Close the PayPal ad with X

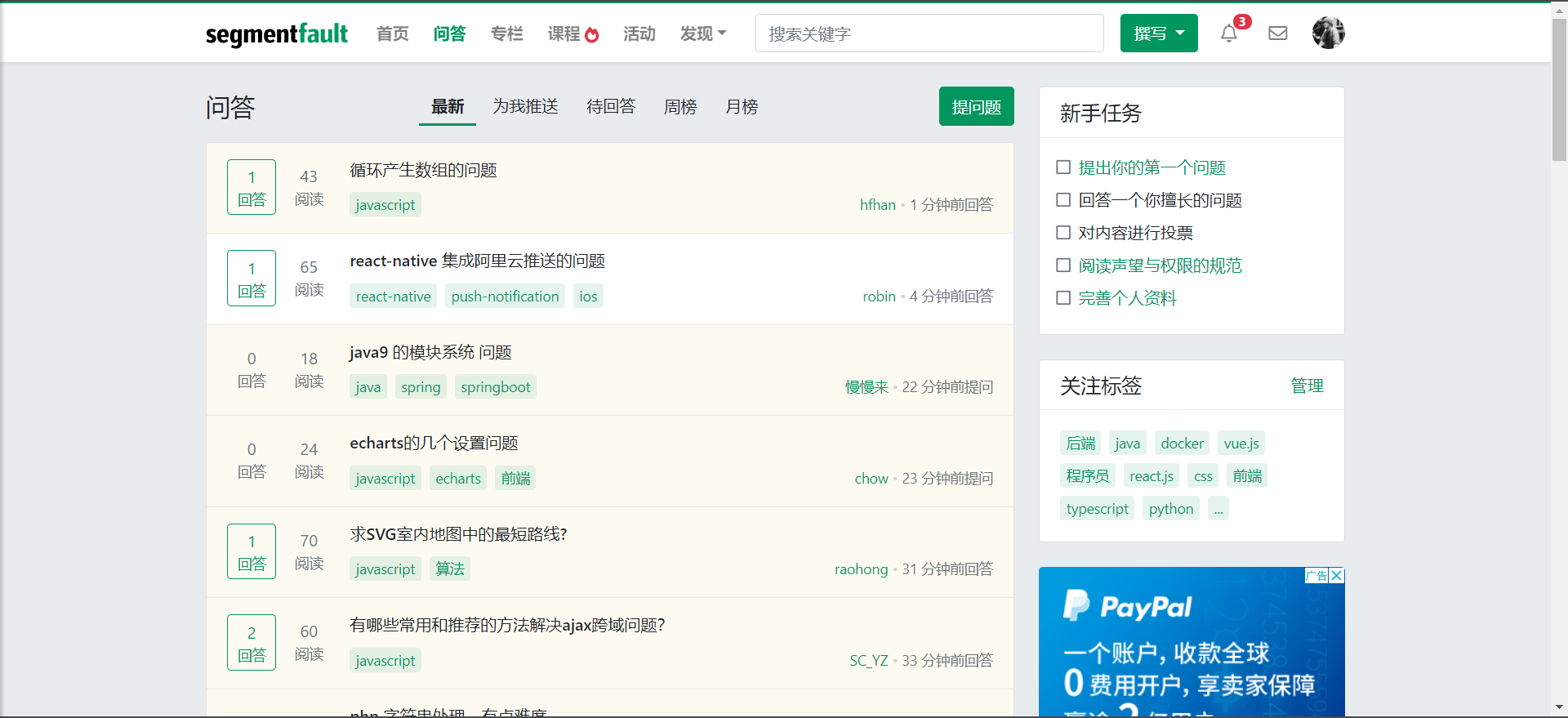[x=1337, y=575]
